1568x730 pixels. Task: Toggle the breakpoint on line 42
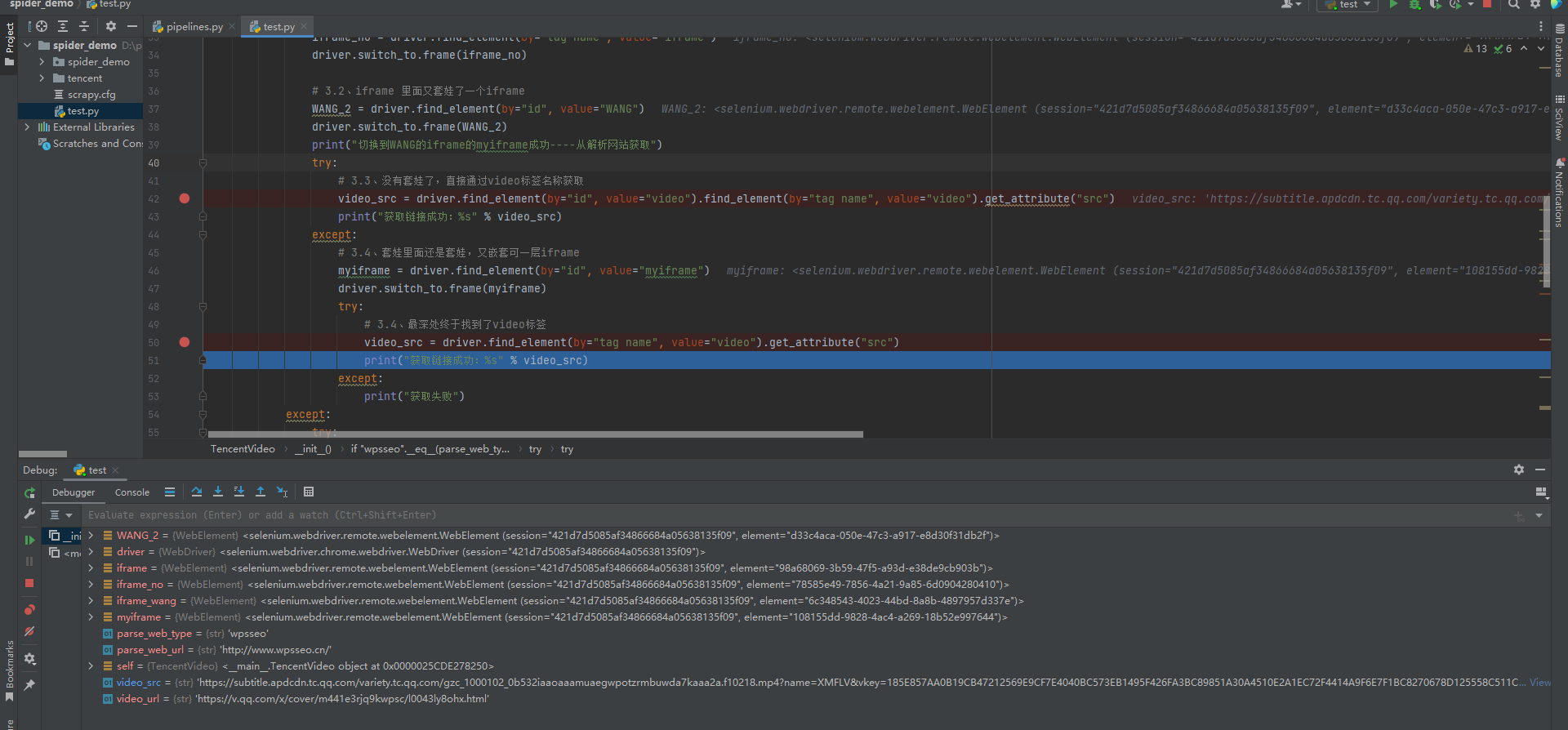pos(185,198)
